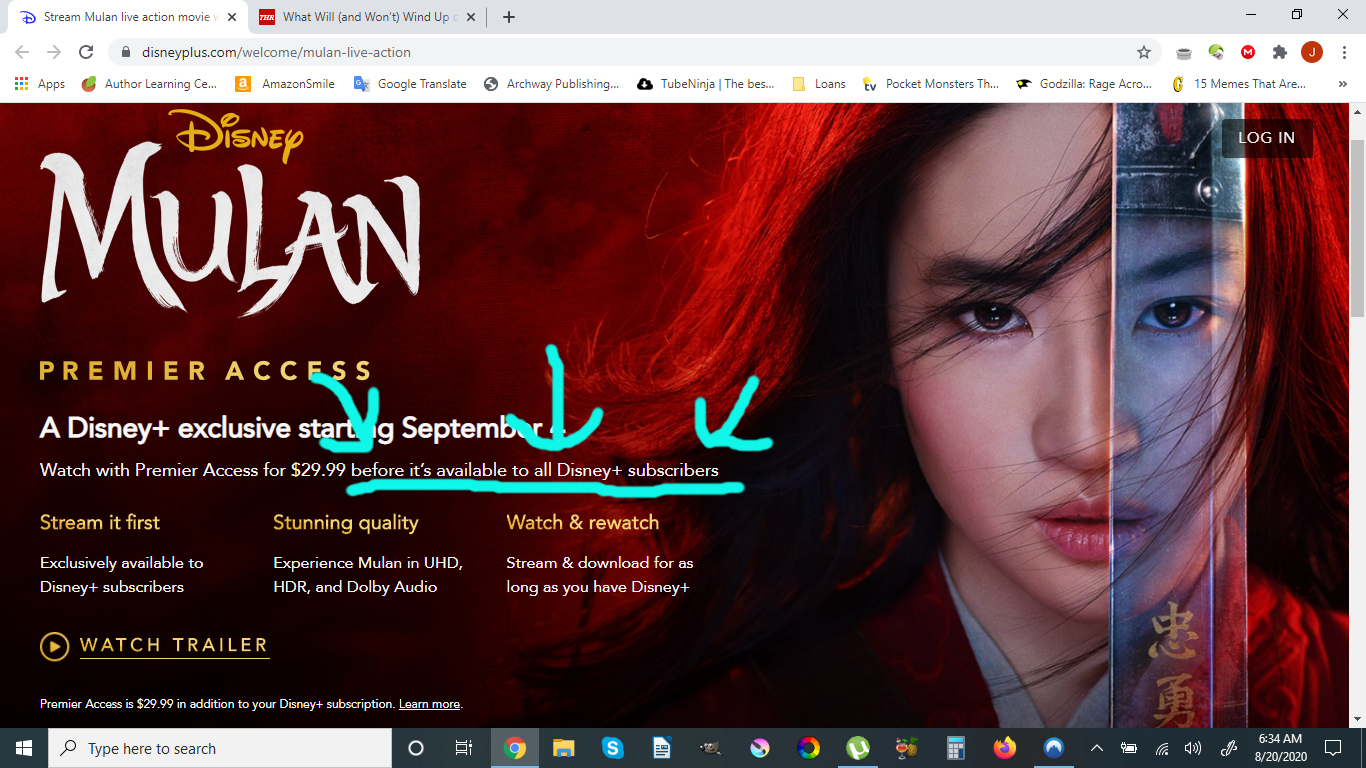Open the WATCH TRAILER link
This screenshot has width=1366, height=768.
pyautogui.click(x=174, y=646)
